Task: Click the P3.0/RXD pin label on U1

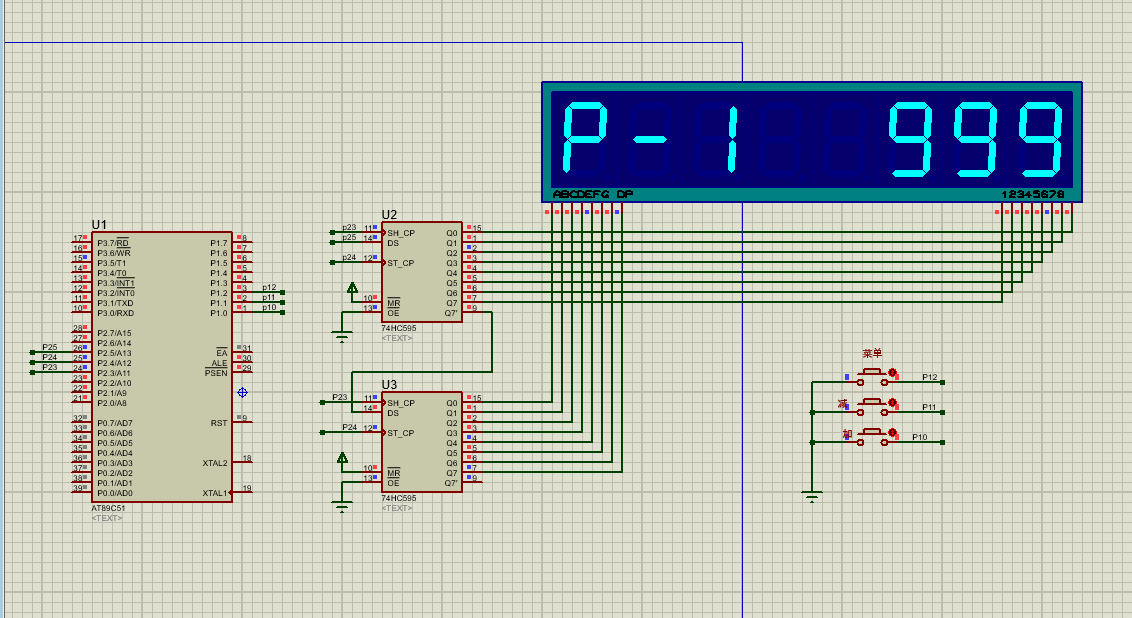Action: [x=116, y=313]
